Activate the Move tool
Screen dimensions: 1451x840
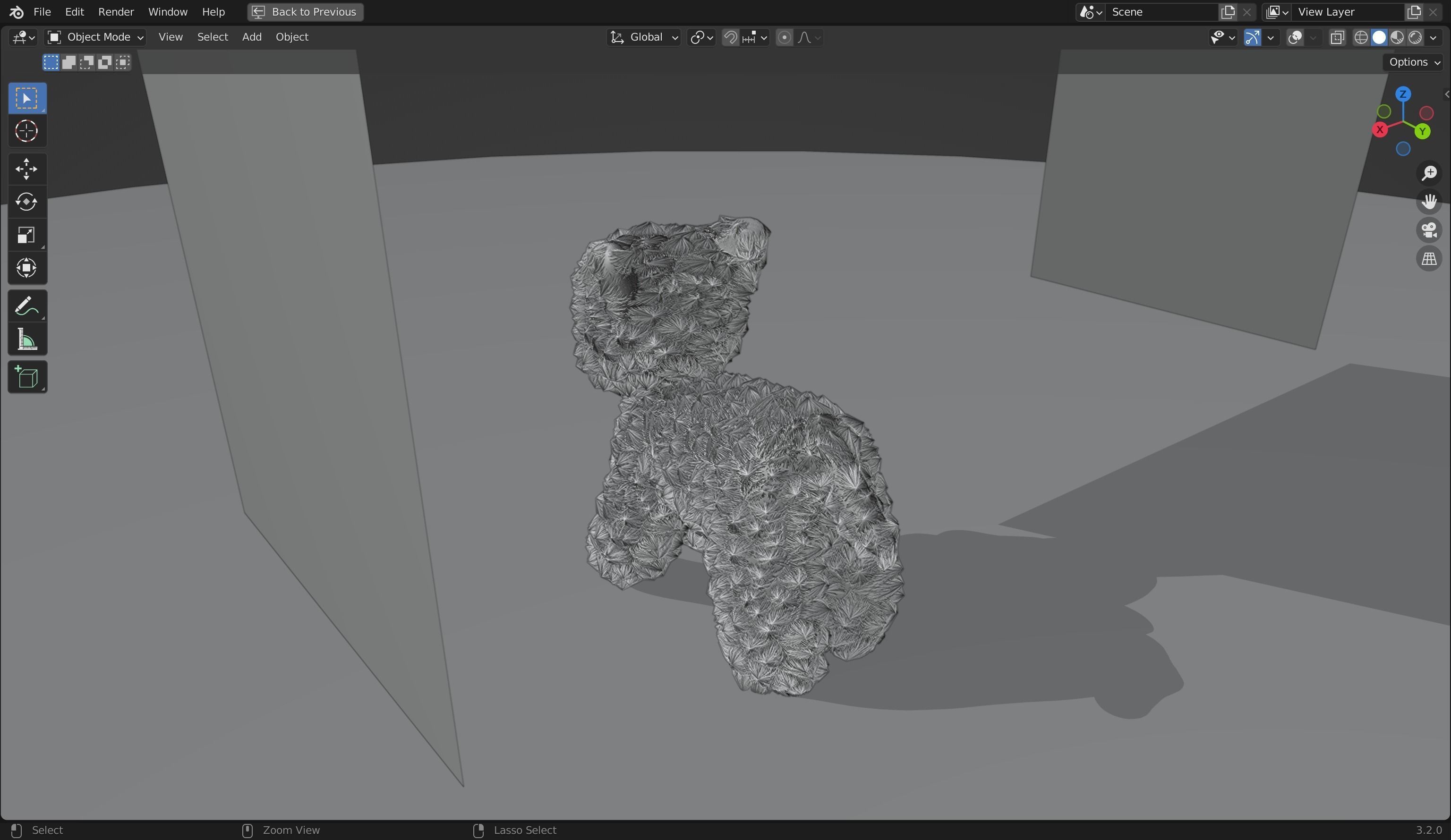26,169
